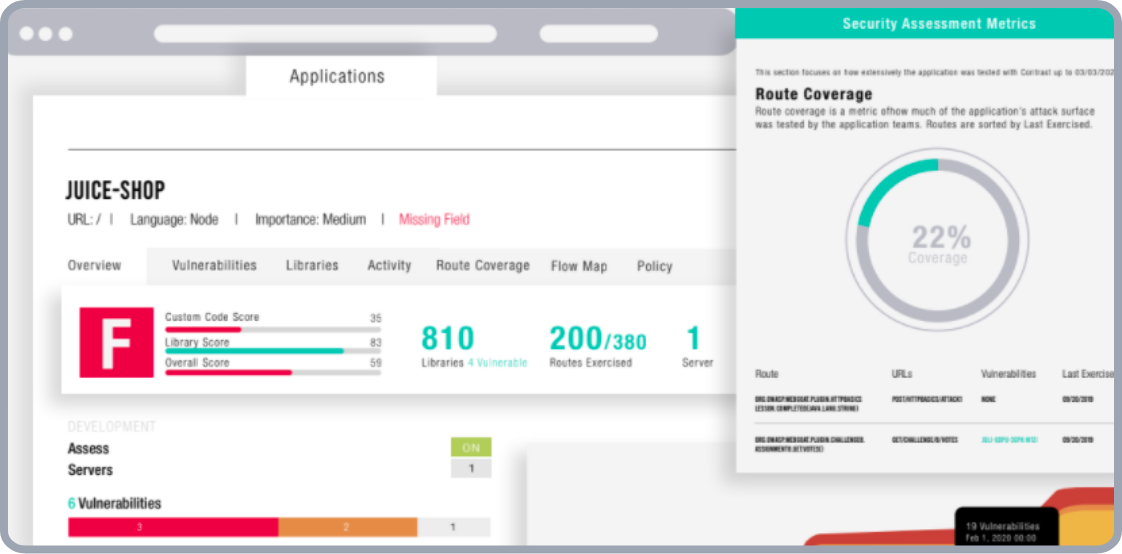Viewport: 1122px width, 554px height.
Task: Switch to the Policy tab
Action: point(655,266)
